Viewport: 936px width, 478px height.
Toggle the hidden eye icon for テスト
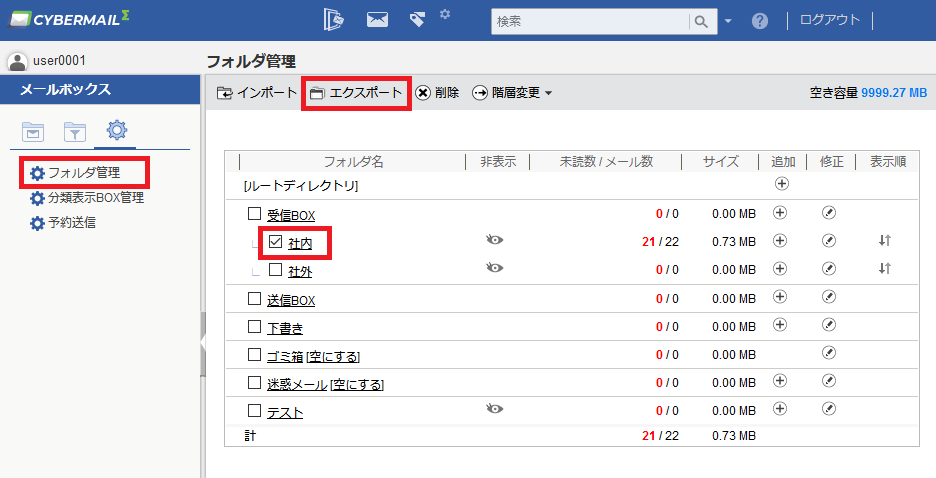[494, 409]
